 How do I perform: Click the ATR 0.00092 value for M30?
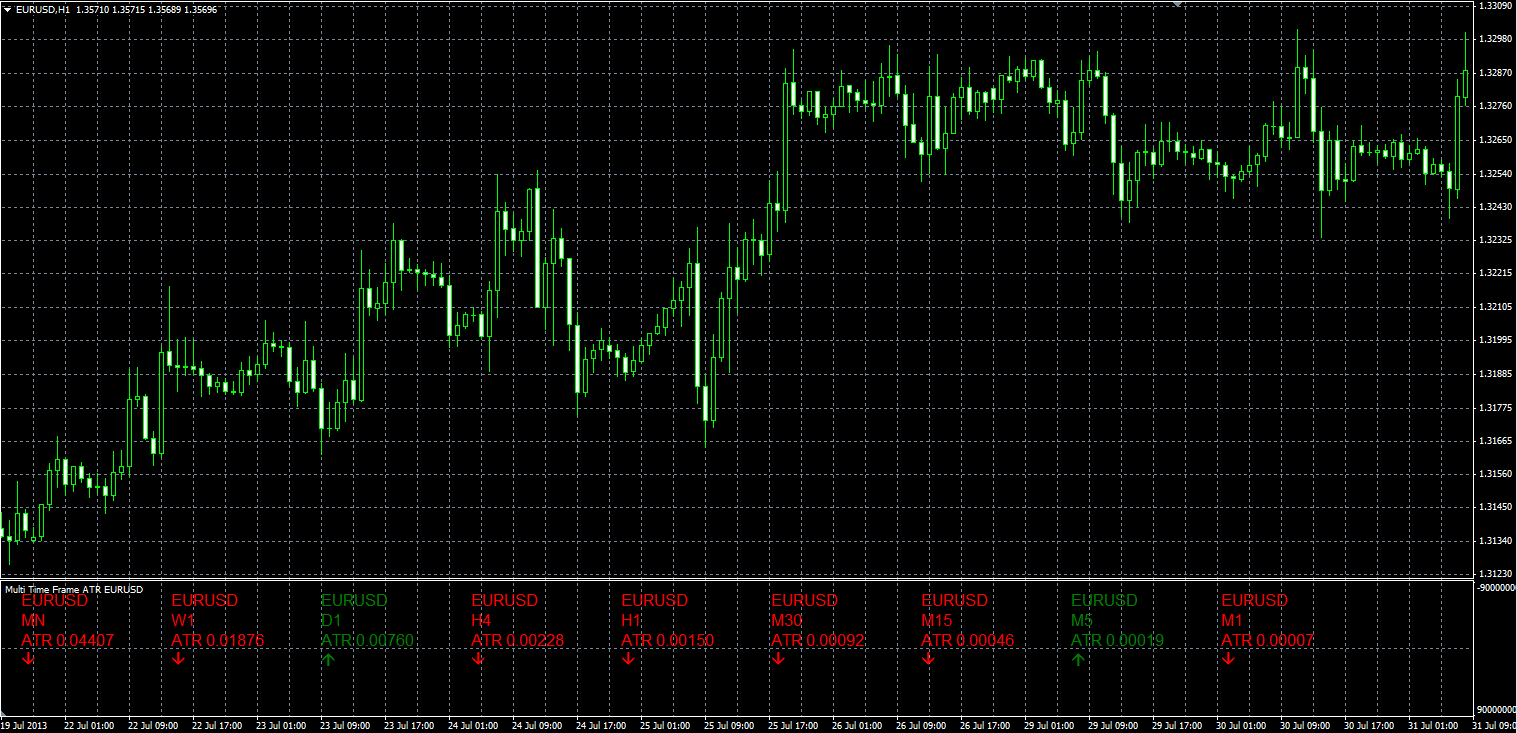(x=818, y=640)
